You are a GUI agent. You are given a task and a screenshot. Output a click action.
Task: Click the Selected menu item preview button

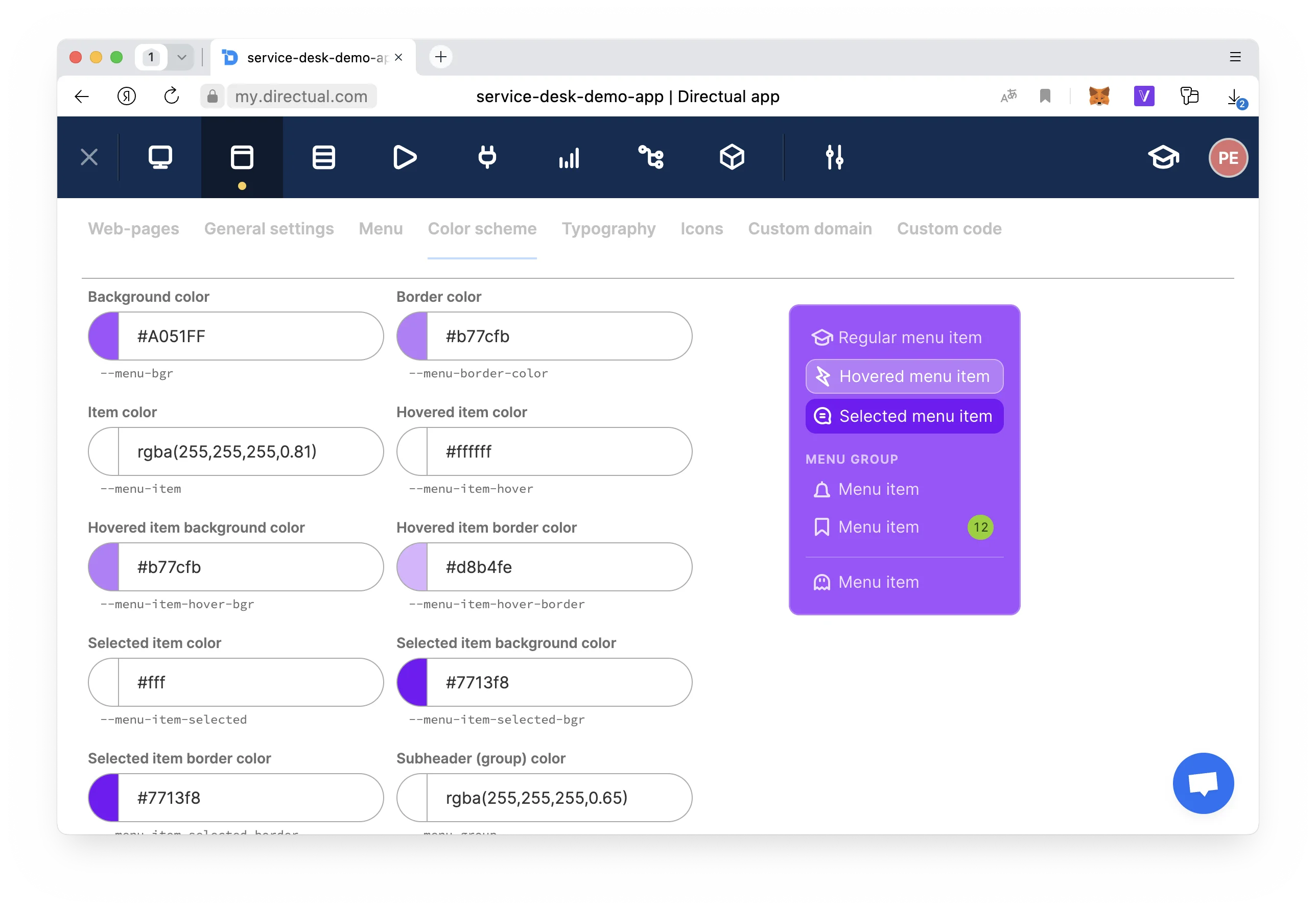pos(904,416)
